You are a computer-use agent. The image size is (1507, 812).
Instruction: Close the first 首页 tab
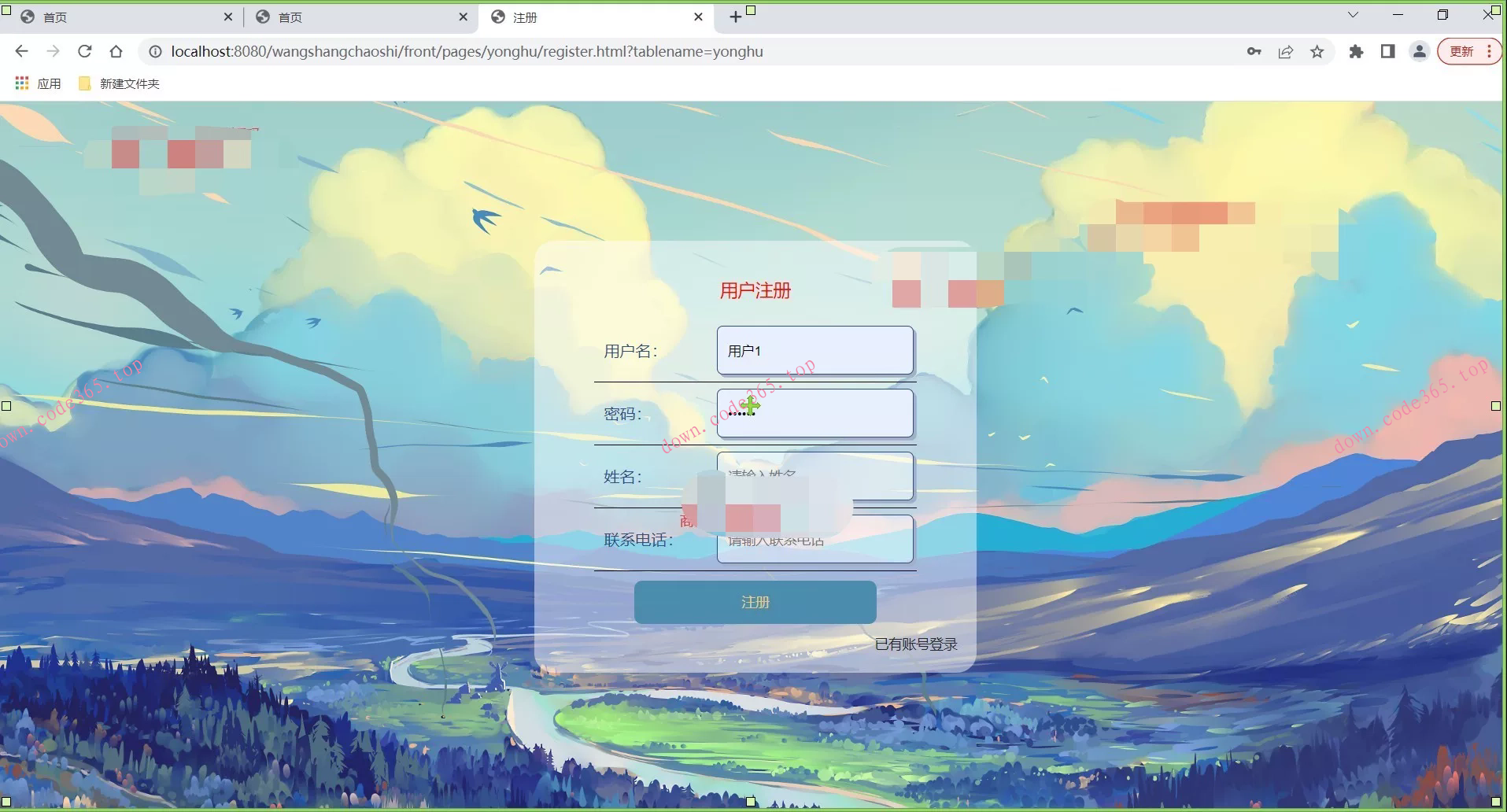click(228, 17)
